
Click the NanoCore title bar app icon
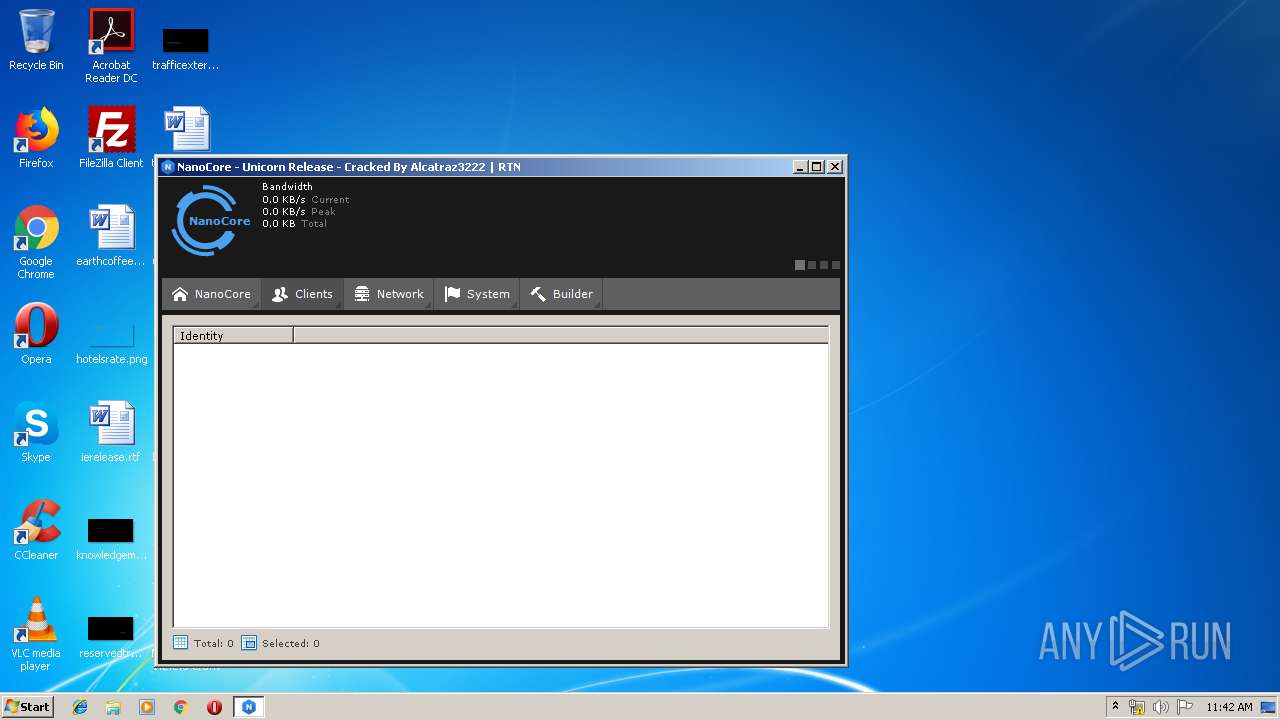(x=168, y=167)
